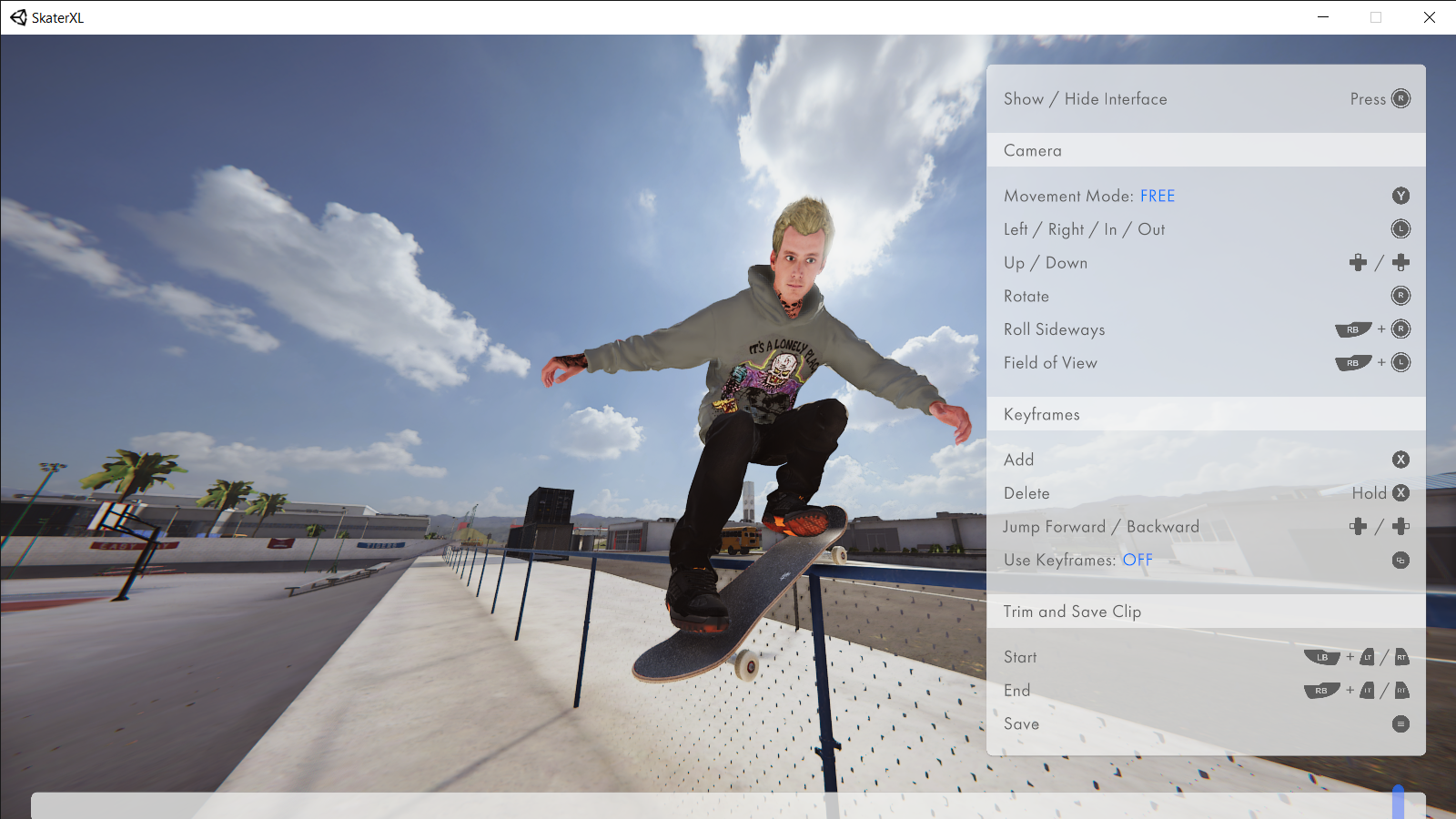Click the RB bumper icon in Roll Sideways row
Image resolution: width=1456 pixels, height=819 pixels.
coord(1353,329)
